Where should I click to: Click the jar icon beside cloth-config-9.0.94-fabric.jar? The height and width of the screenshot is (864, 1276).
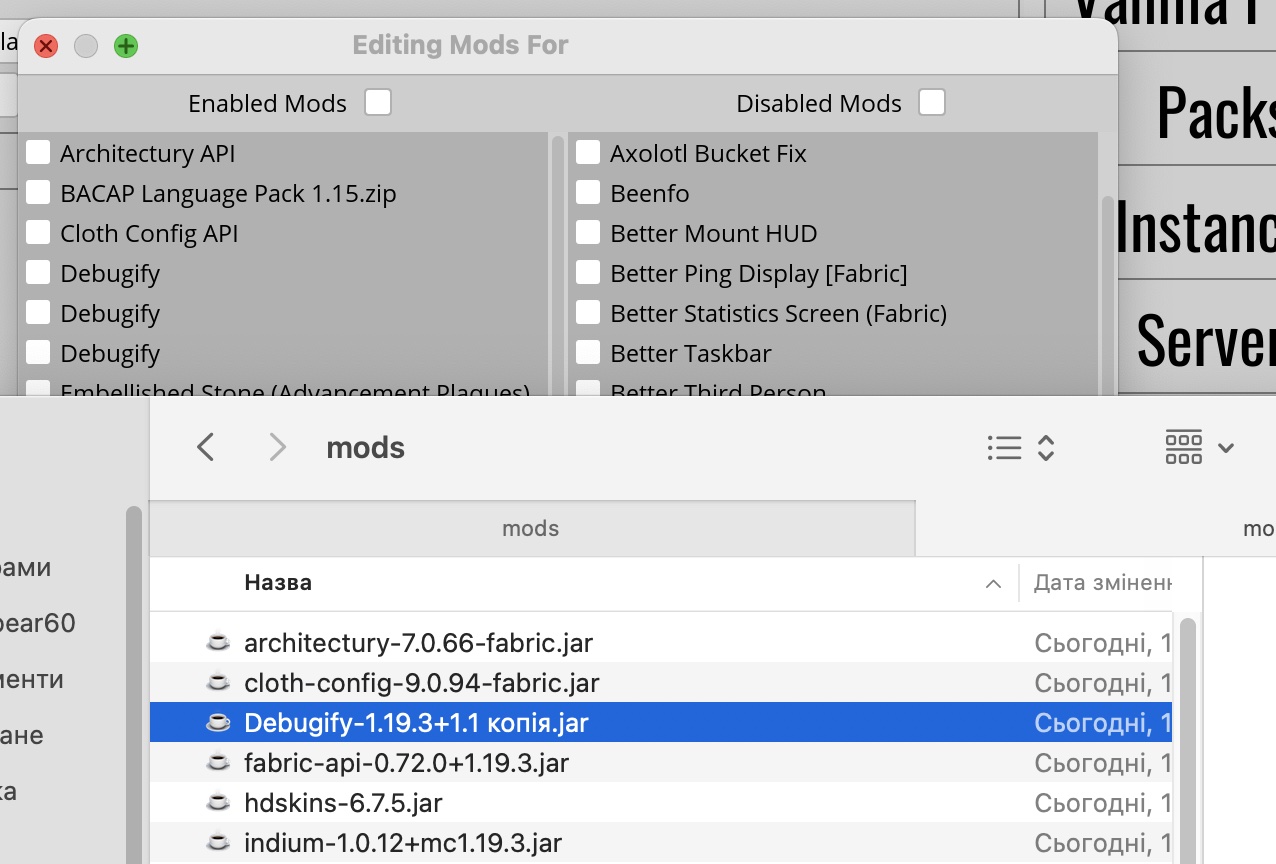point(218,682)
